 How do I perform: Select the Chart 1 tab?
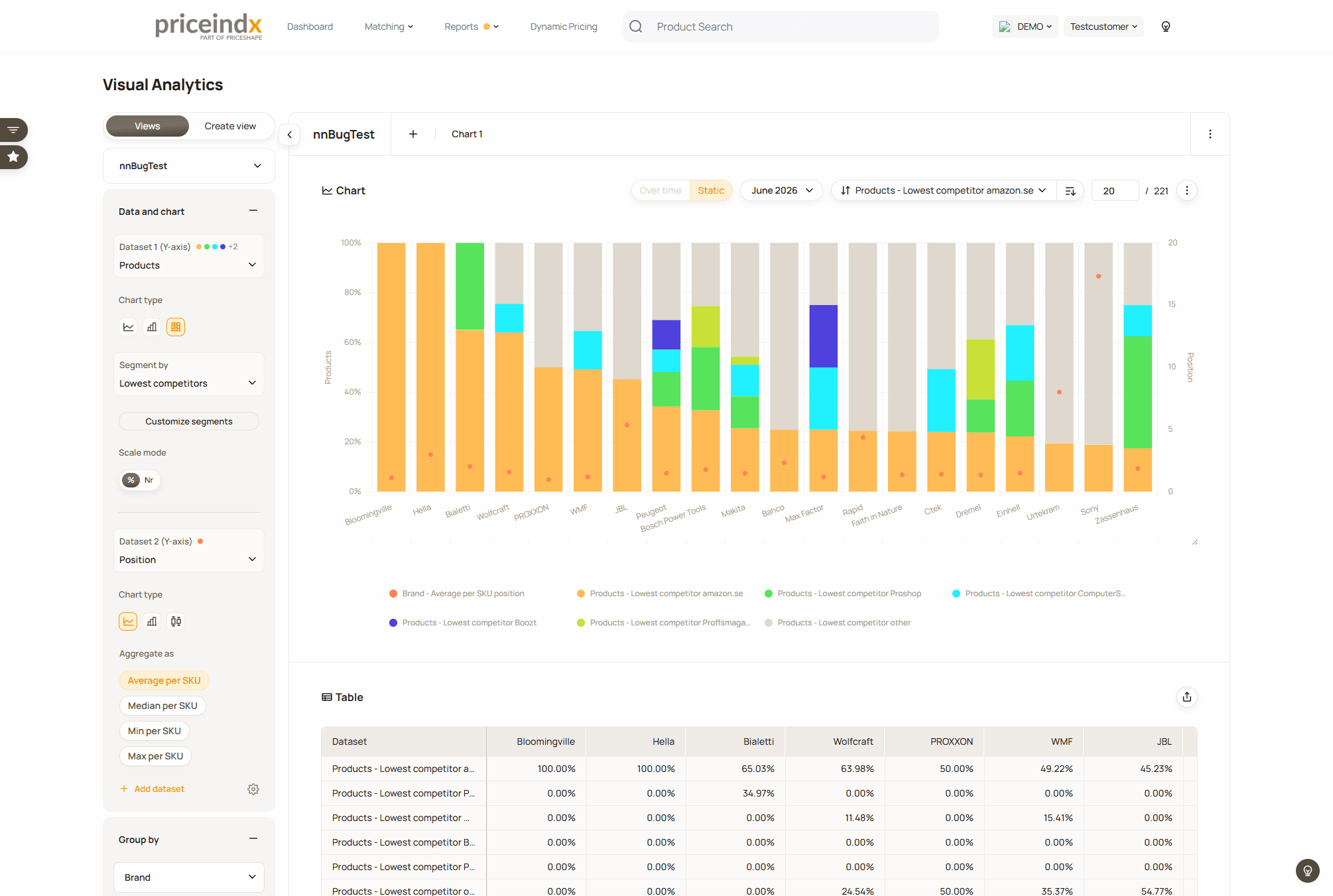pyautogui.click(x=467, y=134)
